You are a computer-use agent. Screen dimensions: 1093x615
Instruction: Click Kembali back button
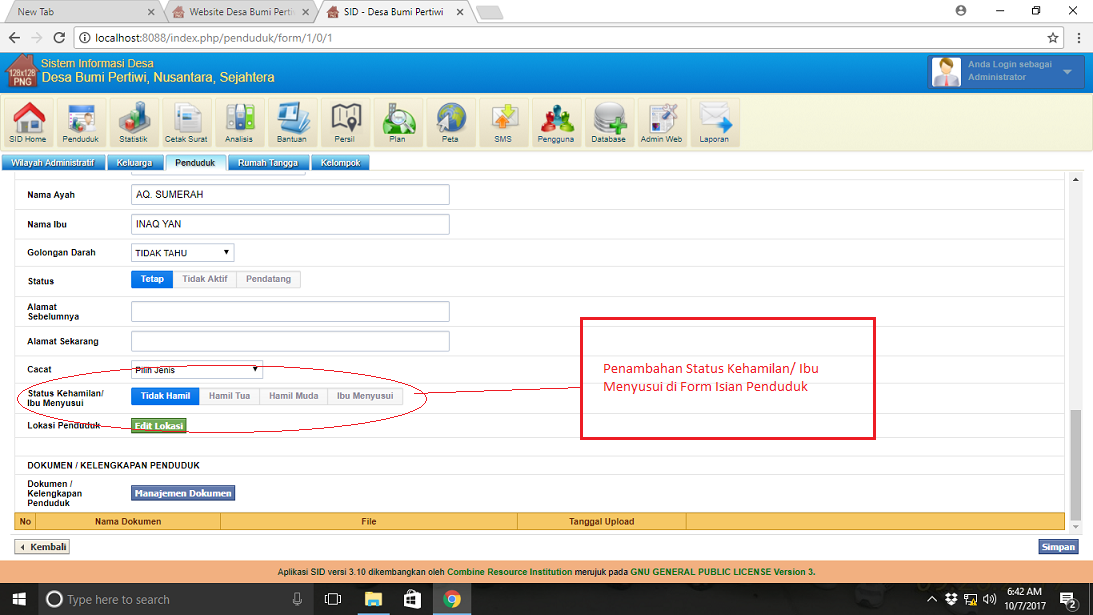point(43,547)
